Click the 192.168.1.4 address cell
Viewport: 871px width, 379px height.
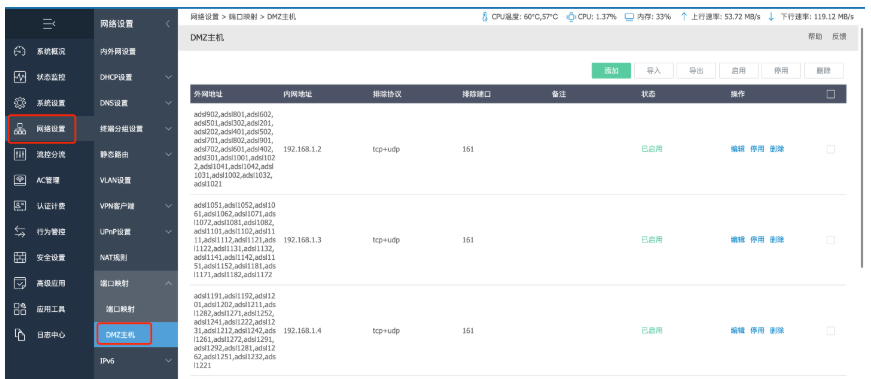[x=303, y=331]
